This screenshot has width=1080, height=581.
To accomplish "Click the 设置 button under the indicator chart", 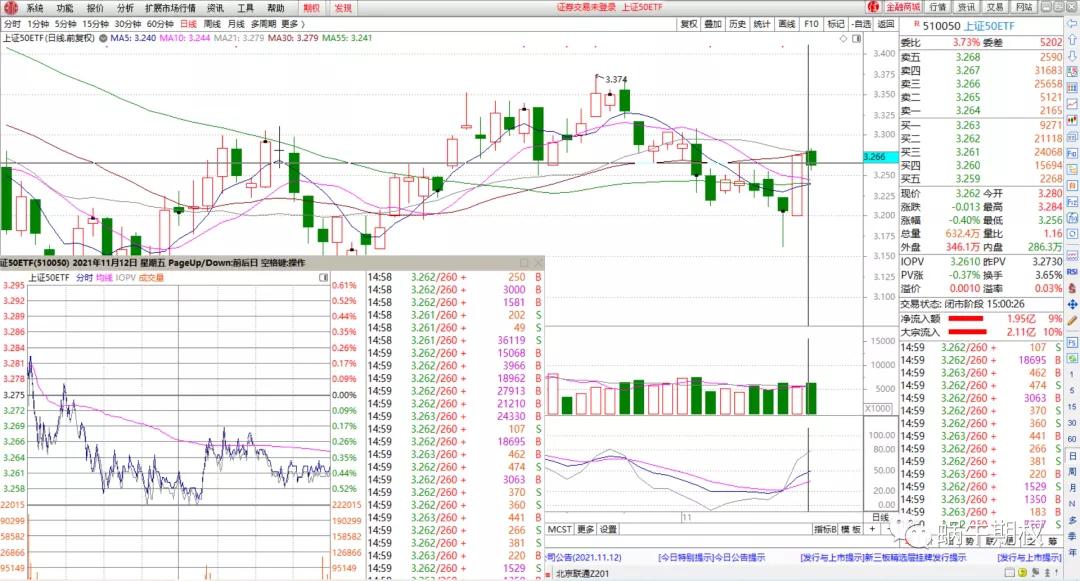I will pyautogui.click(x=608, y=529).
